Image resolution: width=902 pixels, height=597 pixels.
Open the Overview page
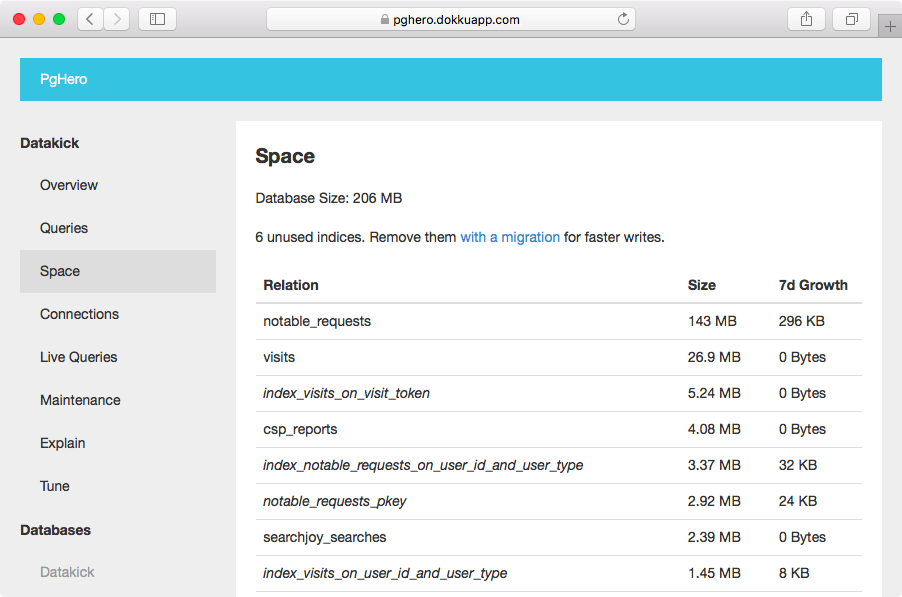point(69,185)
